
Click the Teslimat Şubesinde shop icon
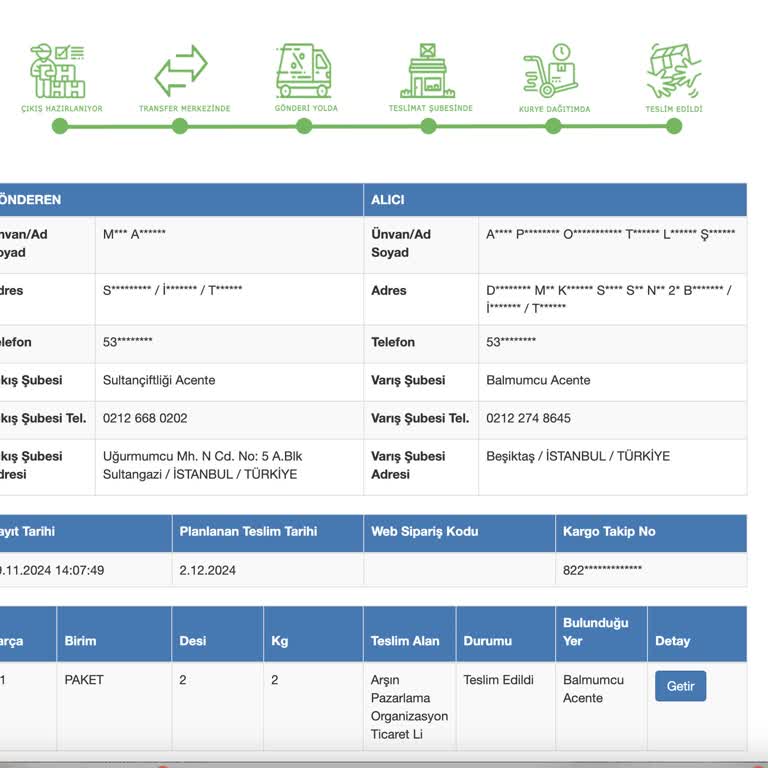pyautogui.click(x=428, y=71)
